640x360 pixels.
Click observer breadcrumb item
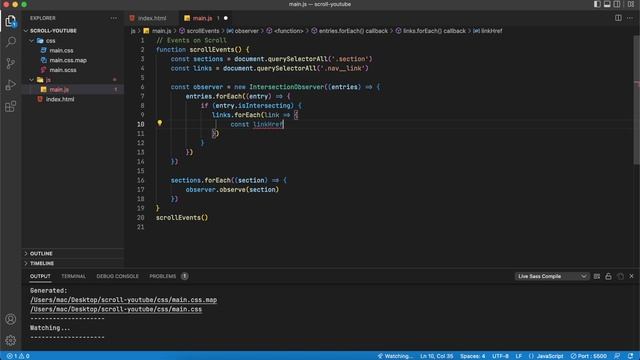pos(246,31)
